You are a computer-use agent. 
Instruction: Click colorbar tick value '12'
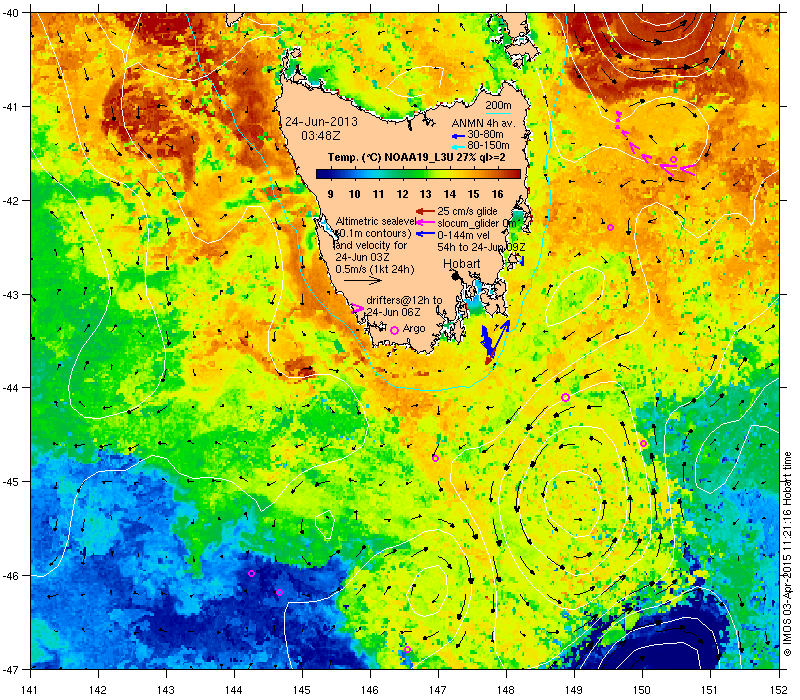pos(403,194)
